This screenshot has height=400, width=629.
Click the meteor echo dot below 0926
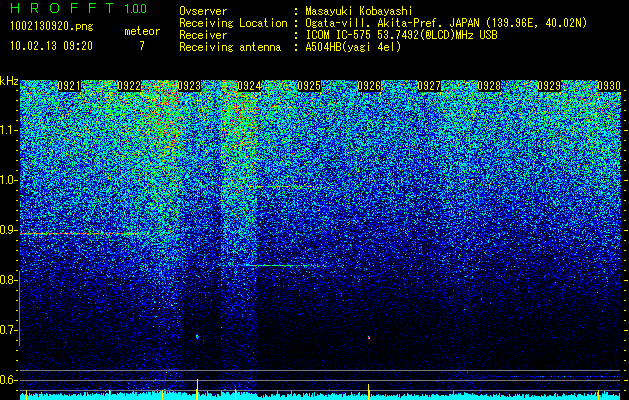point(369,337)
